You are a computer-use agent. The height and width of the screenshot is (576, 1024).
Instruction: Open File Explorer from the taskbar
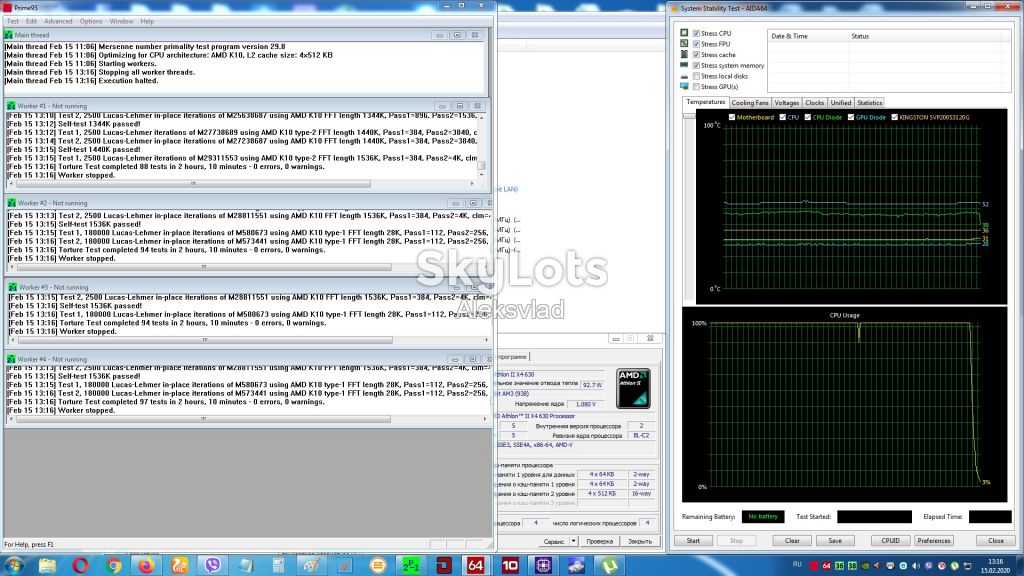[47, 565]
